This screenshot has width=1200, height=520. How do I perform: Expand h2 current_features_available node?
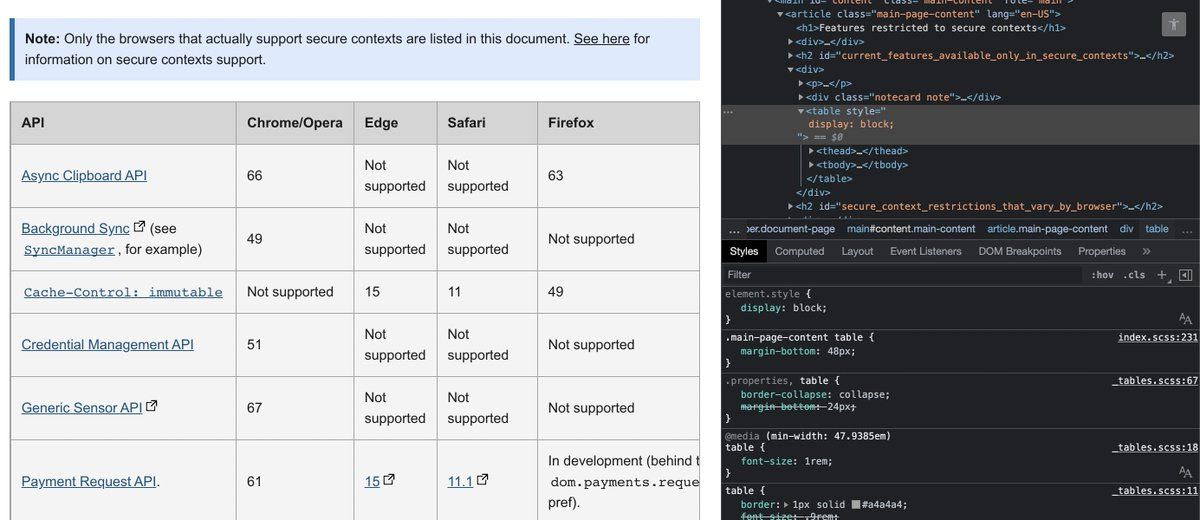coord(791,56)
